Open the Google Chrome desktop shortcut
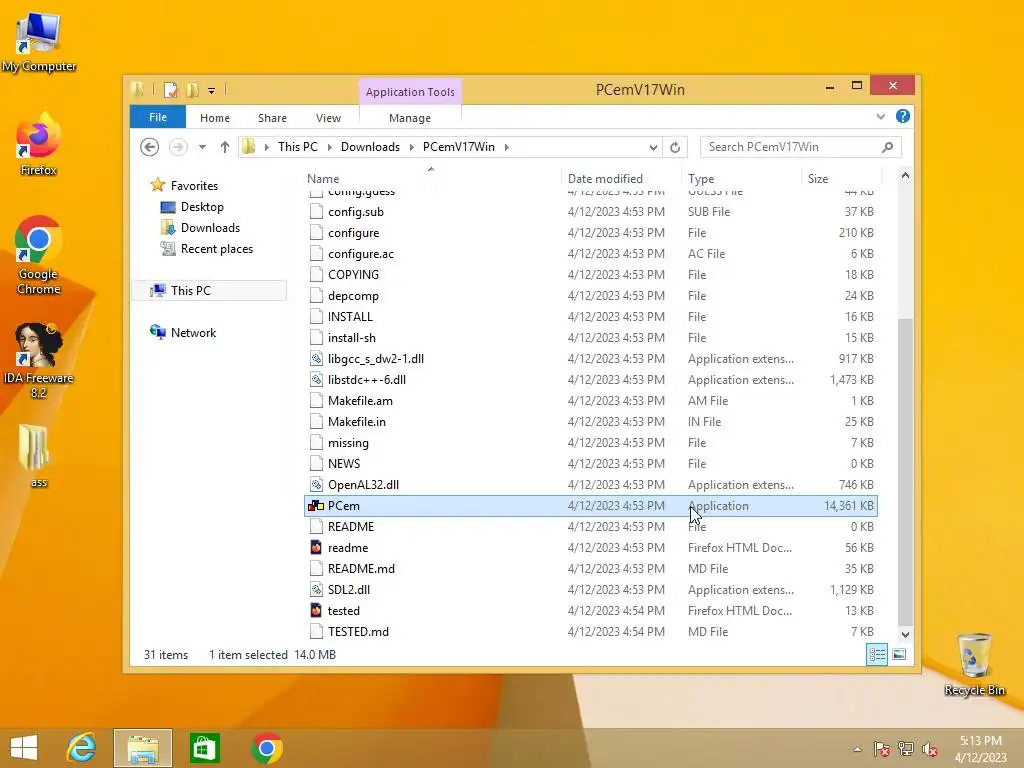This screenshot has height=768, width=1024. pyautogui.click(x=39, y=255)
